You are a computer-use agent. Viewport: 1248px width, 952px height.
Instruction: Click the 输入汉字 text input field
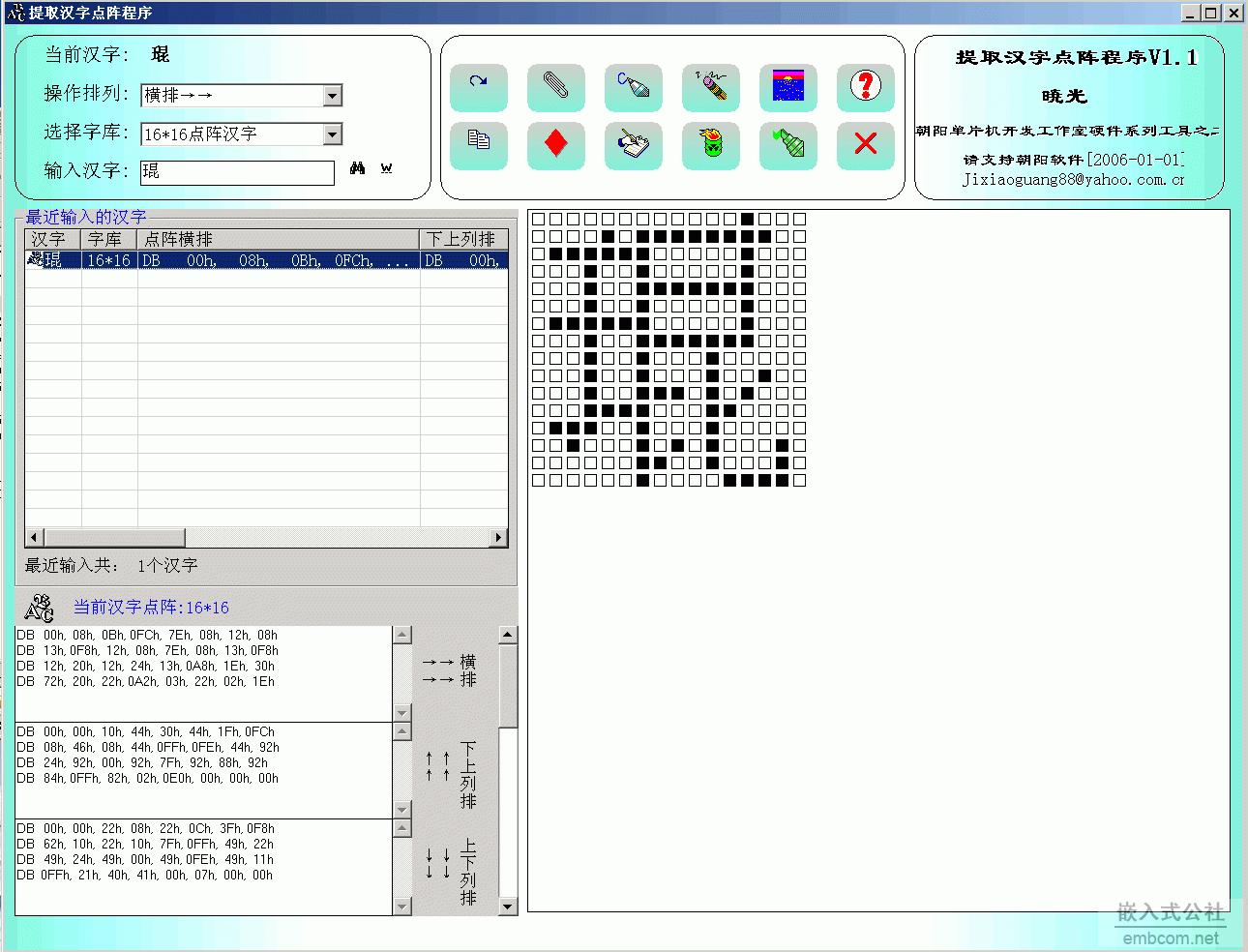[237, 172]
